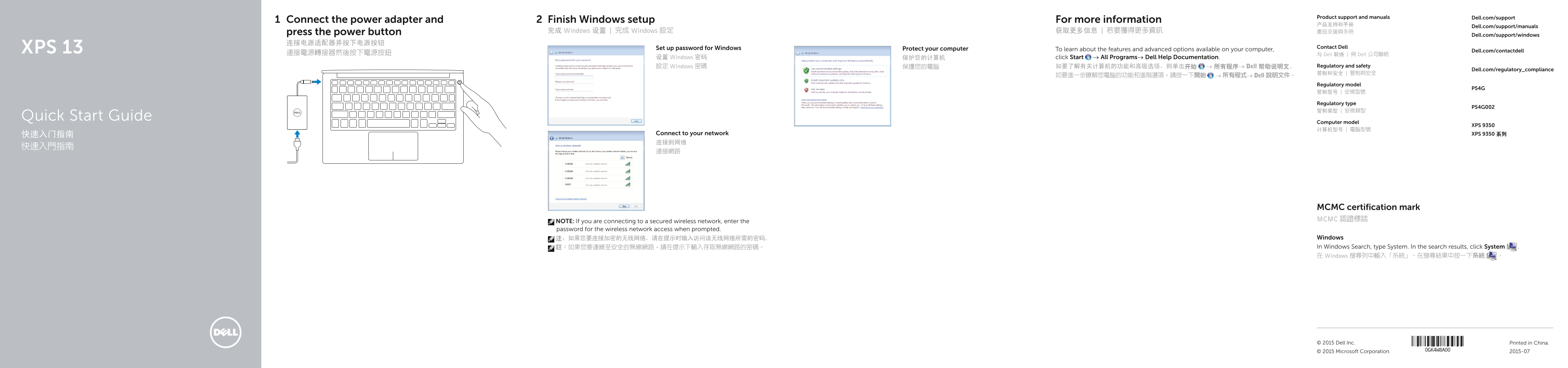Viewport: 1568px width, 368px height.
Task: Click the "P54G" regulatory model value
Action: 1478,88
